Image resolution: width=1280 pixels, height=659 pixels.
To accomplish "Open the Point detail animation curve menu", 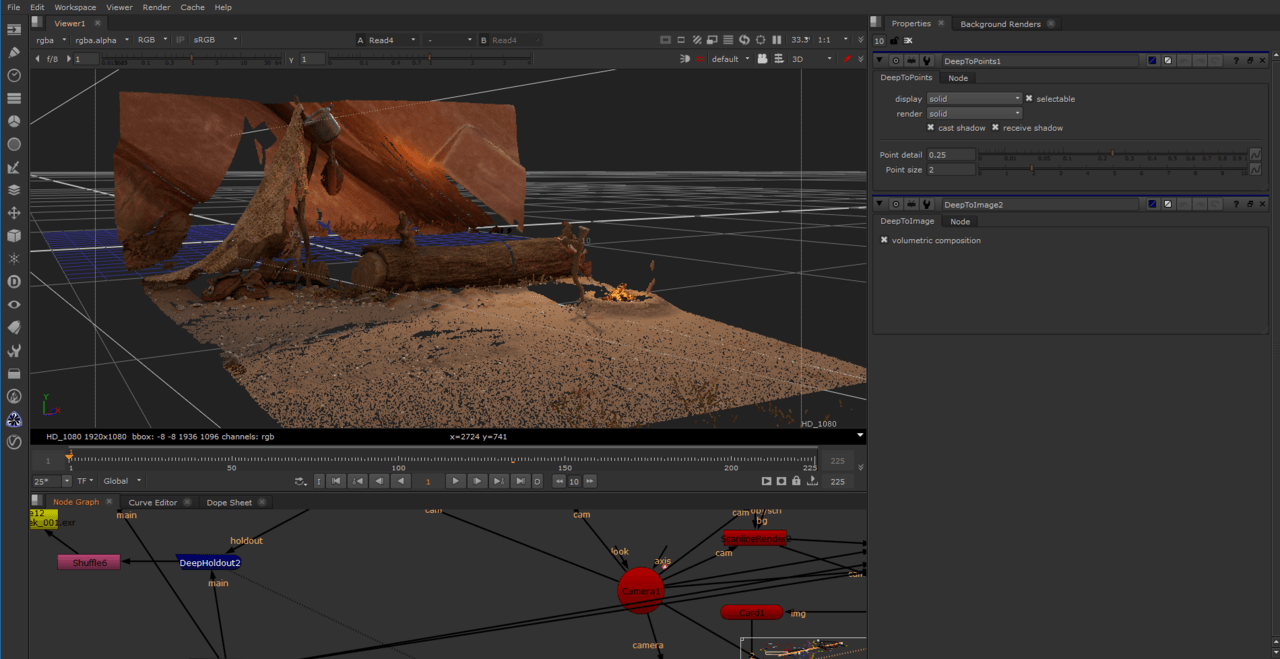I will [x=1255, y=155].
